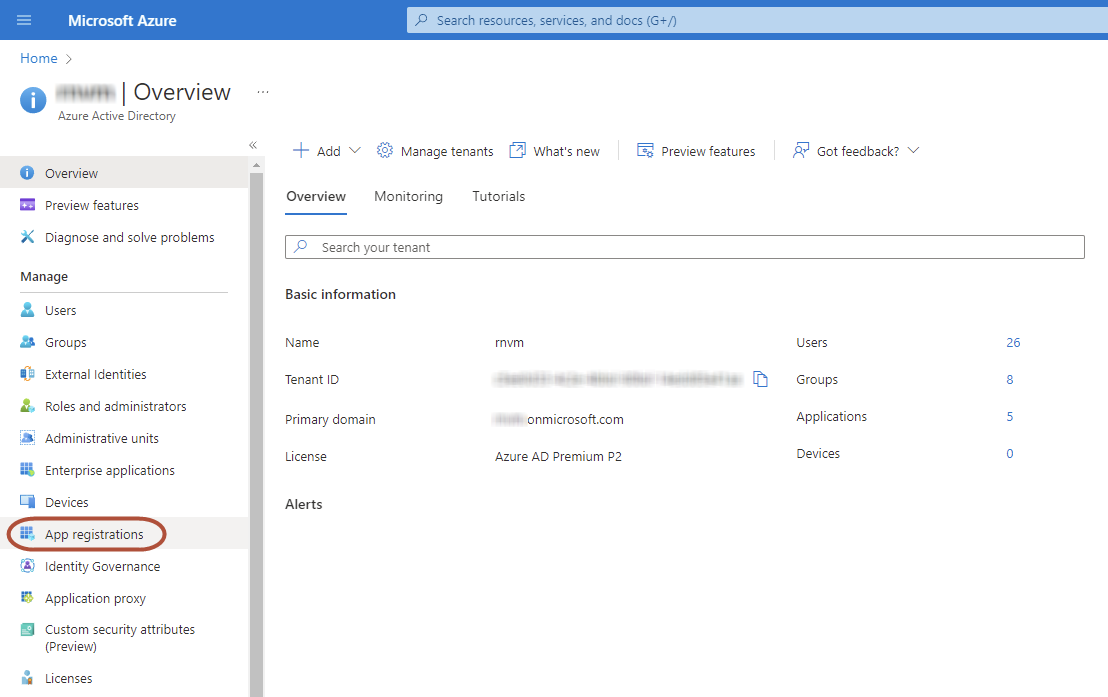Viewport: 1108px width, 697px height.
Task: Click the Devices icon in sidebar
Action: [27, 502]
